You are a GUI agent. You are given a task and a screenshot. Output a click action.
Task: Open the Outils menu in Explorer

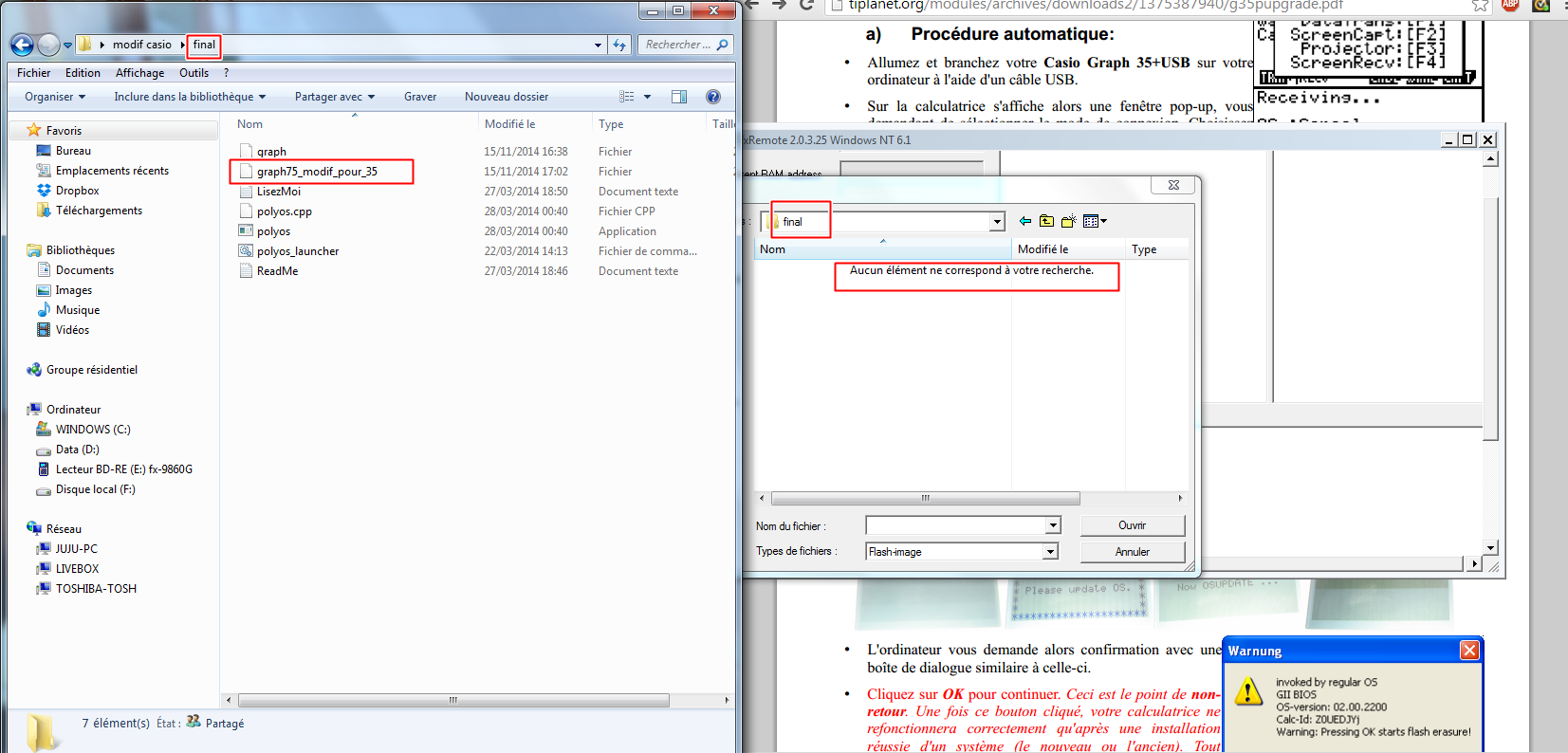tap(194, 73)
